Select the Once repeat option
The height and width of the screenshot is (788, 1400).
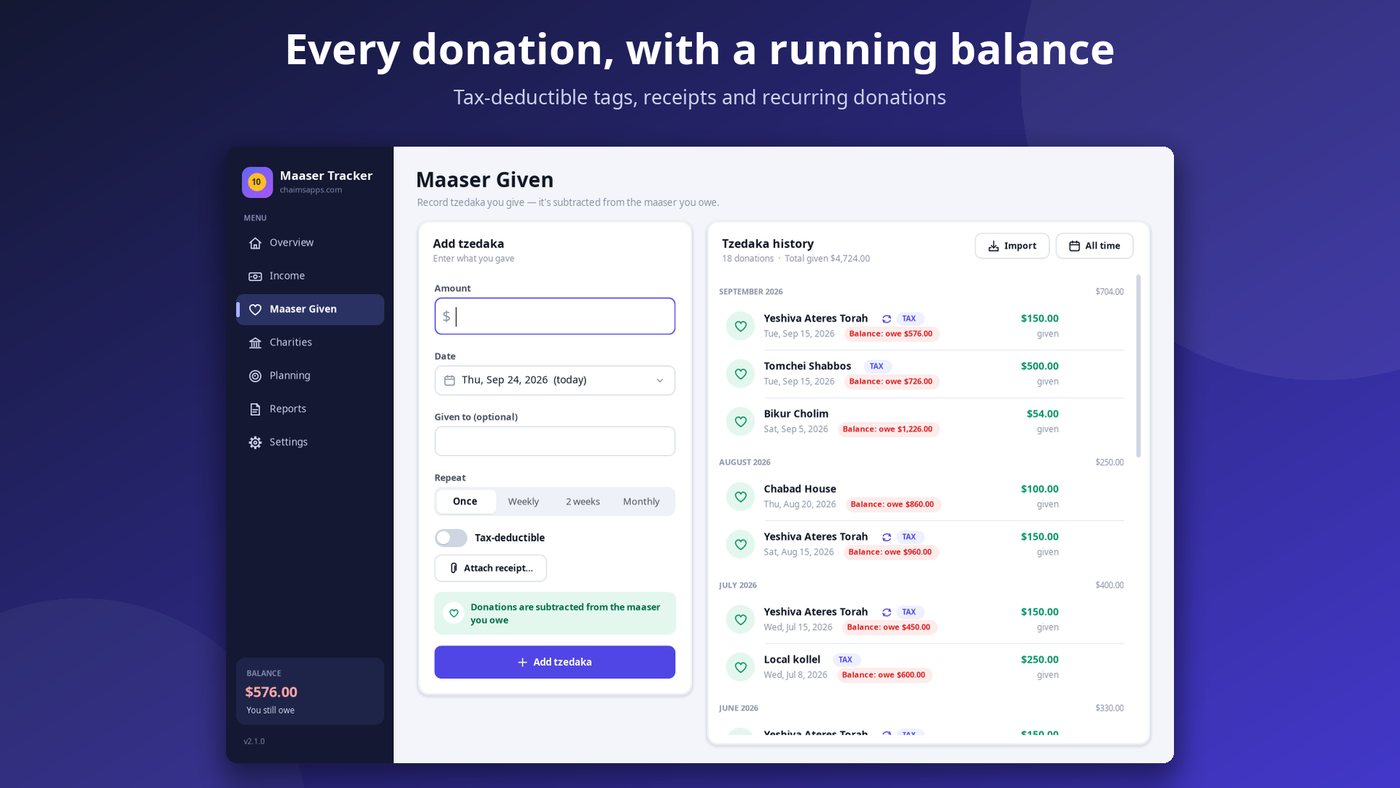pyautogui.click(x=465, y=502)
